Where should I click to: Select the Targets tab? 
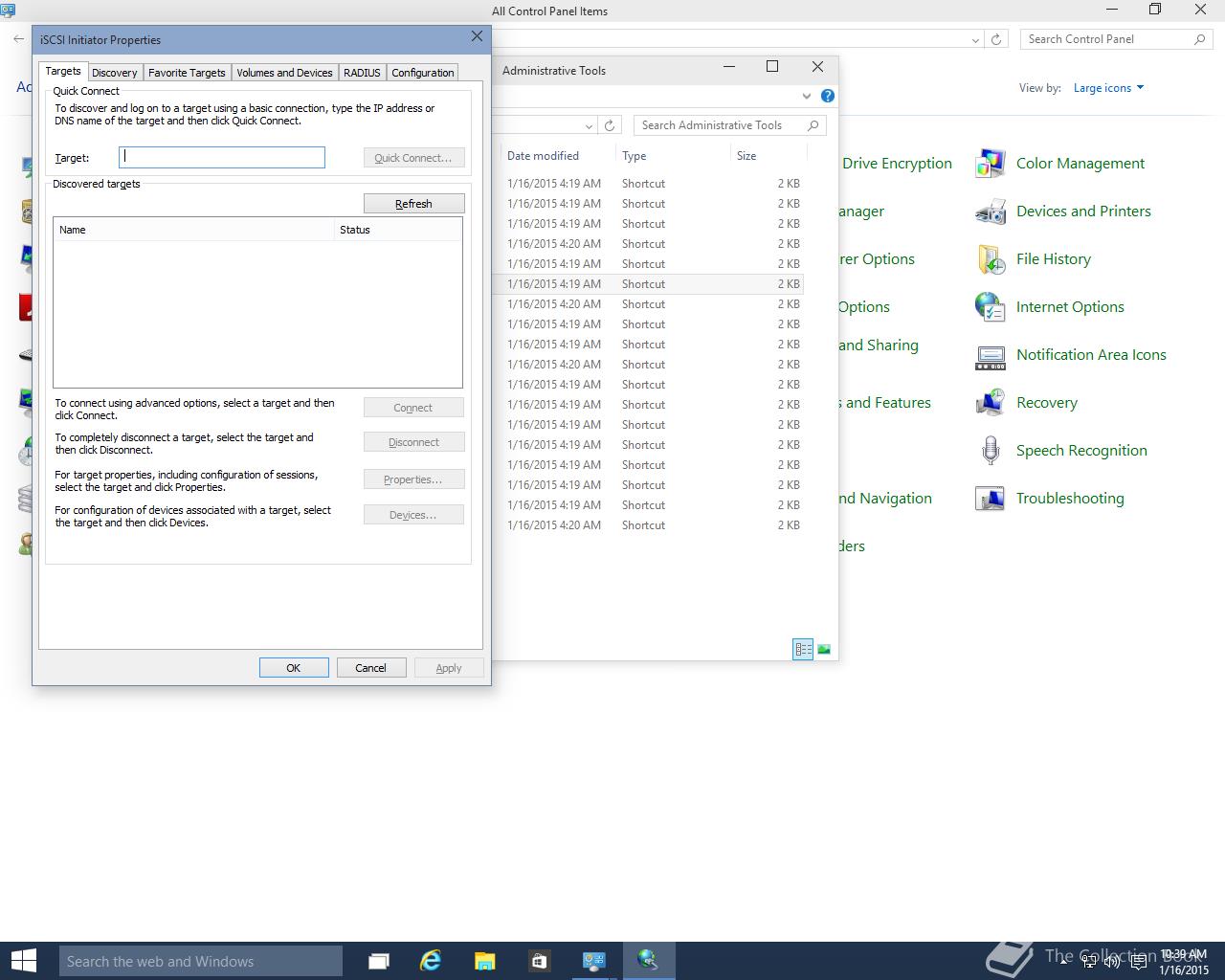click(x=63, y=71)
